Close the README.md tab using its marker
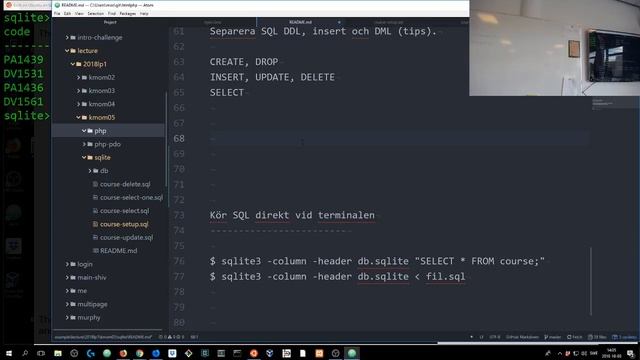Screen dimensions: 640x360 [x=339, y=22]
